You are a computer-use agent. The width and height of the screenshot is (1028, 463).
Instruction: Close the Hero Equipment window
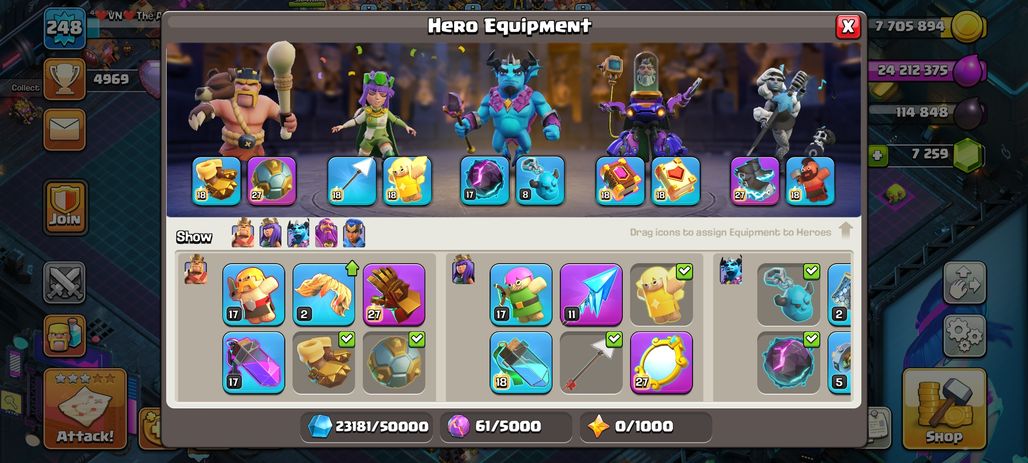[848, 26]
